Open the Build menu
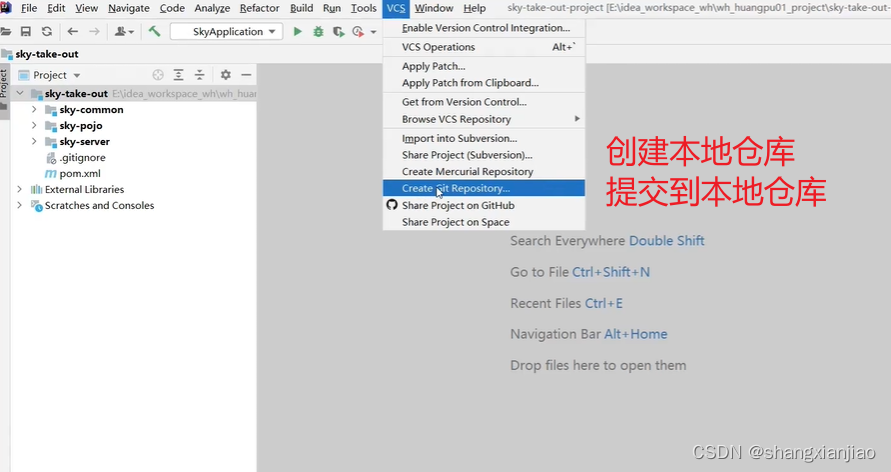 click(301, 8)
